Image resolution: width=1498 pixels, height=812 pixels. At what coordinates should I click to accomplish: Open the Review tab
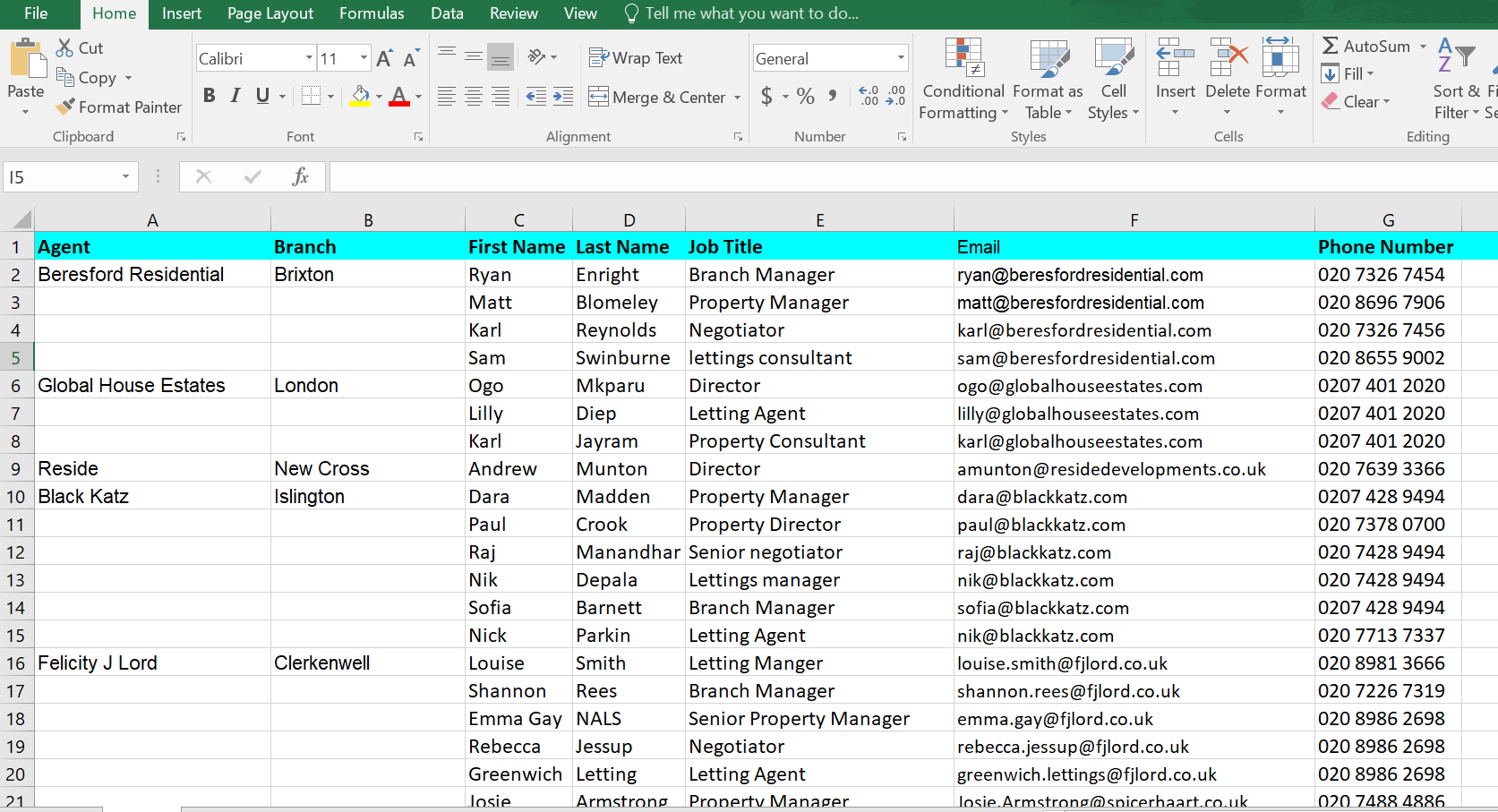[x=513, y=13]
